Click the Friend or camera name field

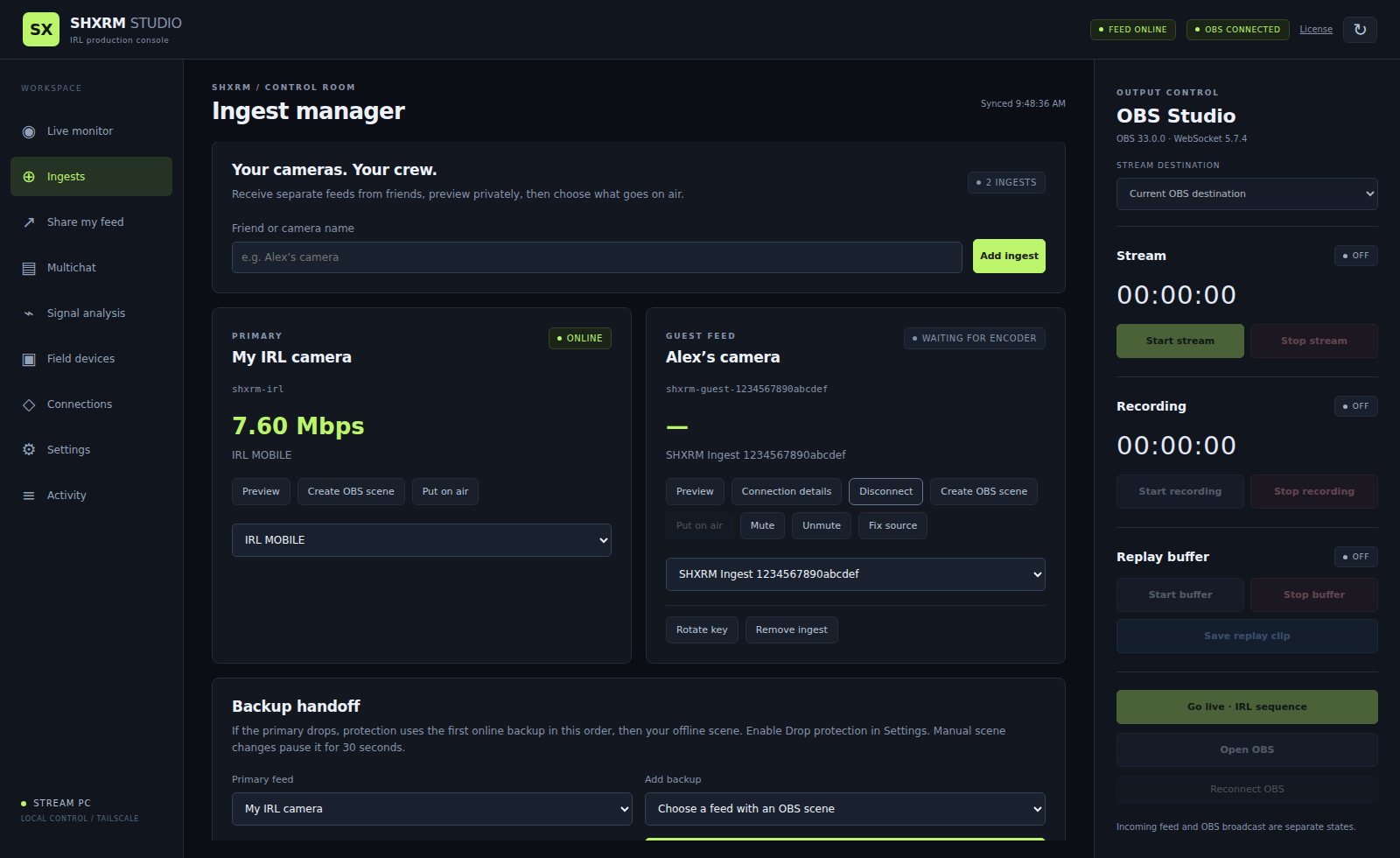[x=597, y=257]
